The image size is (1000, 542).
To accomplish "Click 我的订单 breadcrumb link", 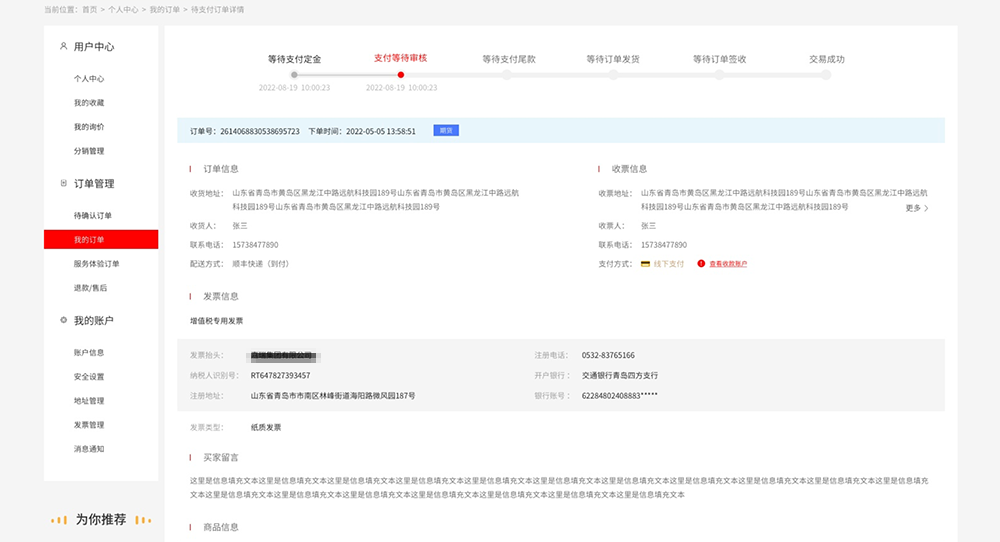I will pyautogui.click(x=165, y=10).
